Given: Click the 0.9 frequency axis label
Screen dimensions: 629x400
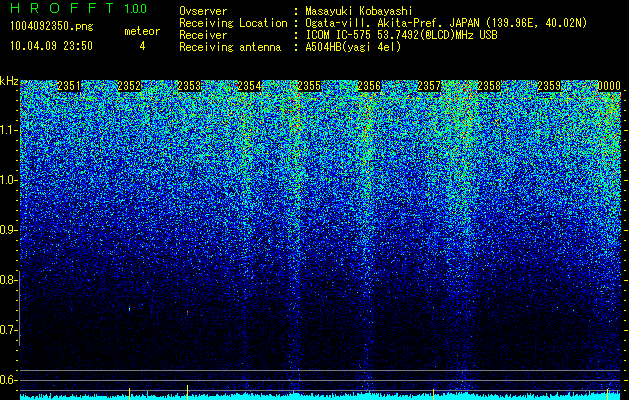Looking at the screenshot, I should [8, 230].
